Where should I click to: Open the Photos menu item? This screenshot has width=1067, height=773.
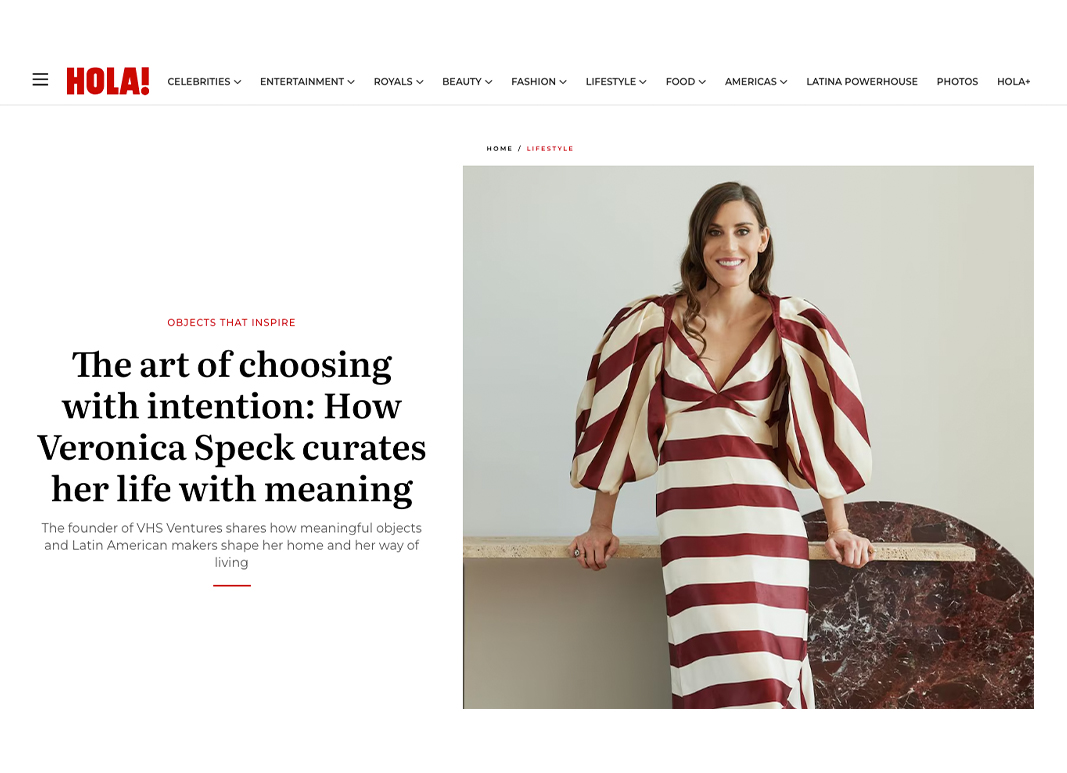[957, 82]
